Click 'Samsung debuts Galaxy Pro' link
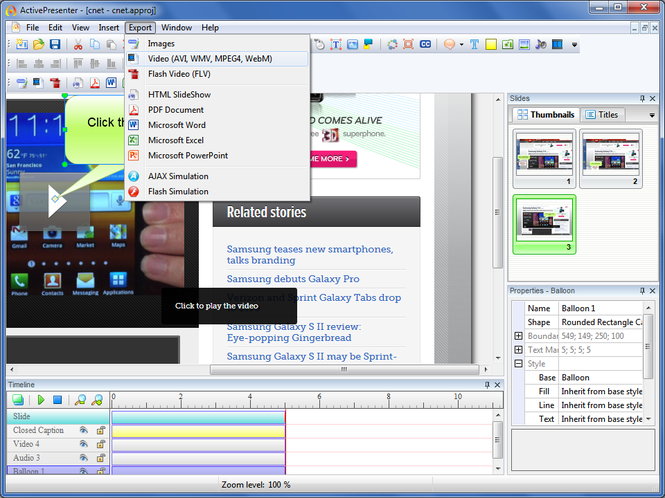 pyautogui.click(x=293, y=279)
